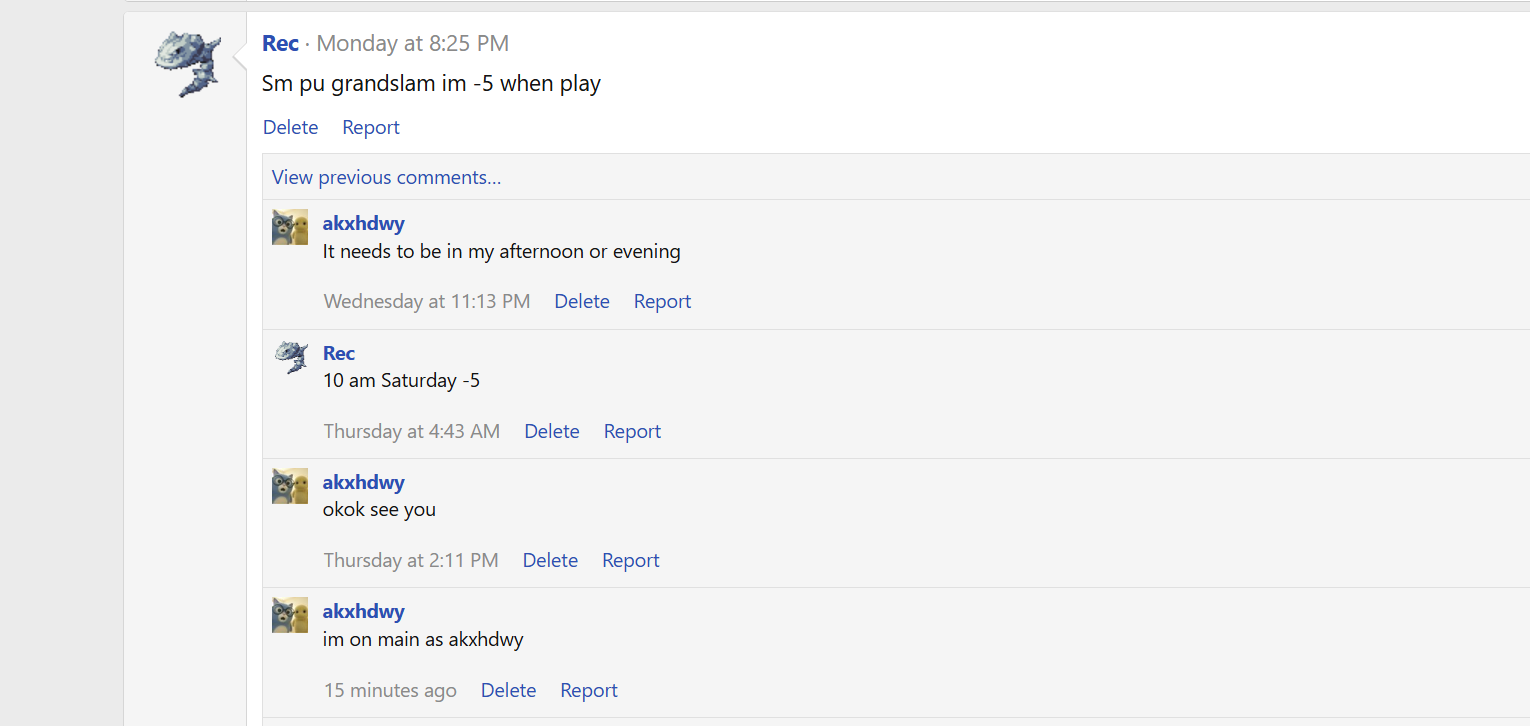Screen dimensions: 1530x726
Task: Delete the 'Sm pu grandslam' post
Action: click(290, 127)
